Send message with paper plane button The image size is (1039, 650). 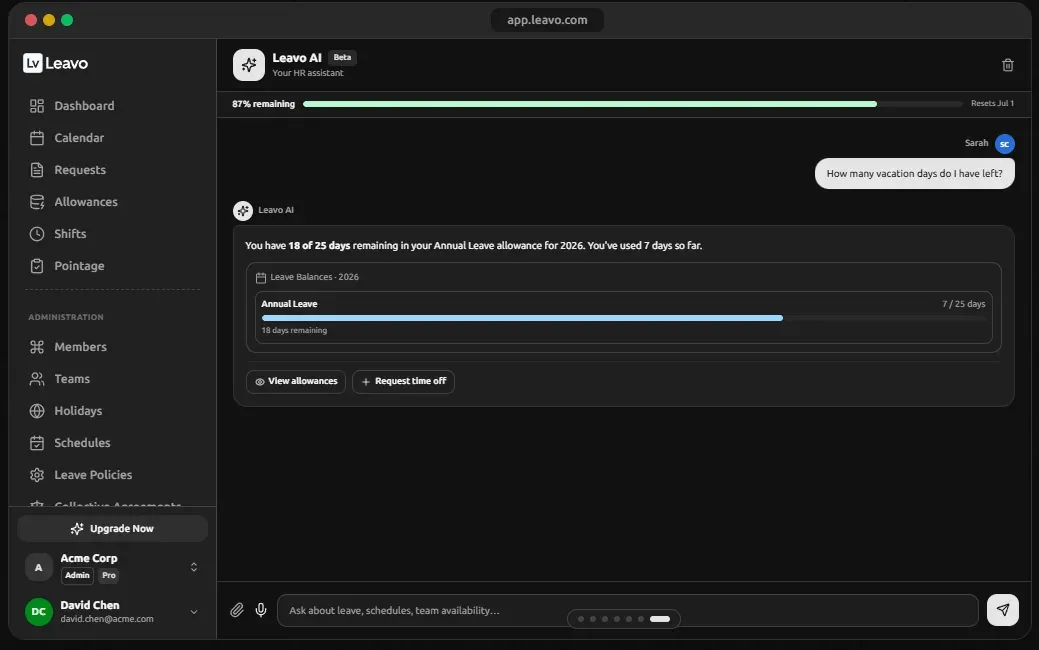click(x=1003, y=610)
